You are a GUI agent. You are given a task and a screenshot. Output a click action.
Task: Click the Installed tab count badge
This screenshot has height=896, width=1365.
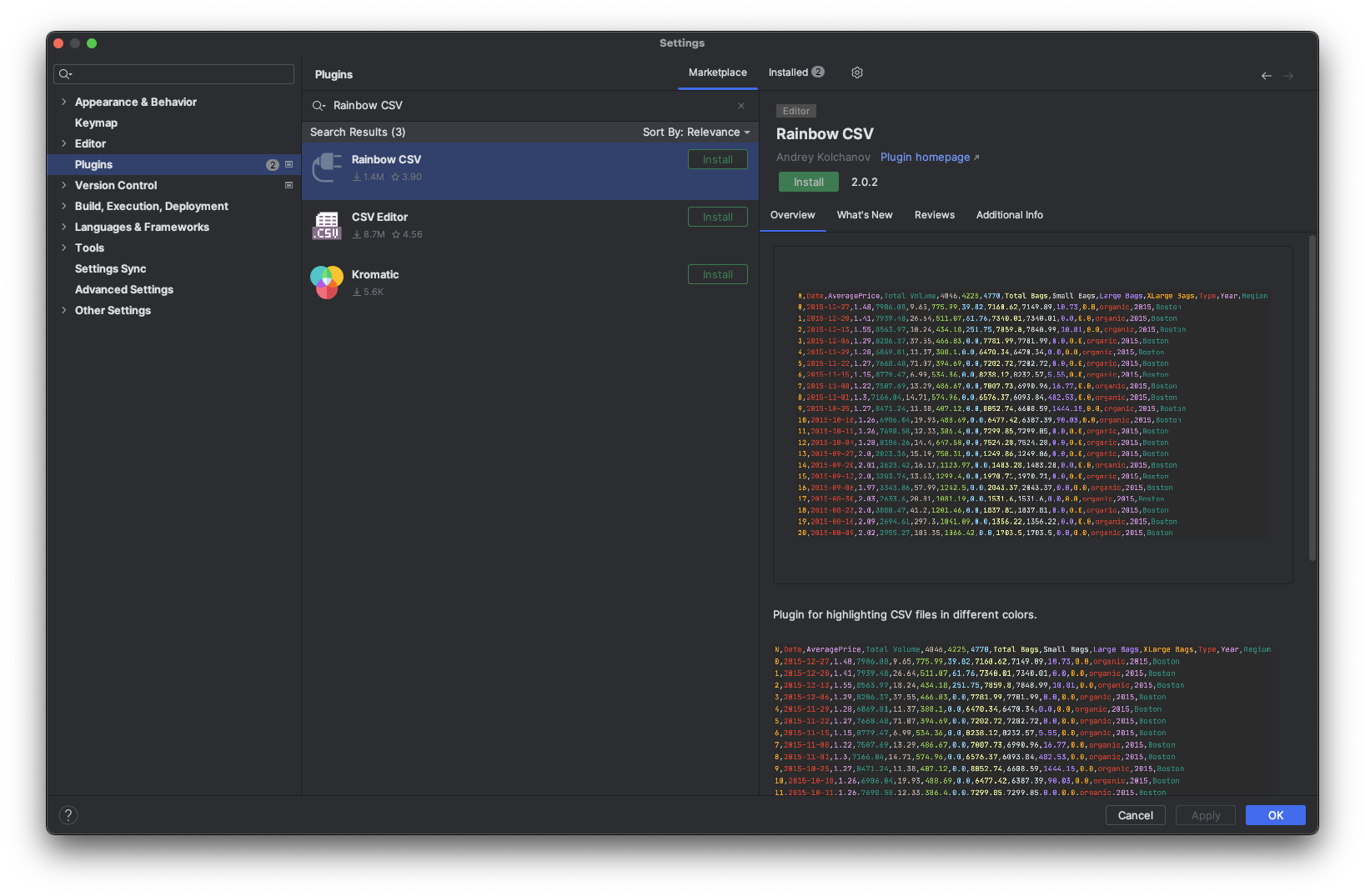818,72
